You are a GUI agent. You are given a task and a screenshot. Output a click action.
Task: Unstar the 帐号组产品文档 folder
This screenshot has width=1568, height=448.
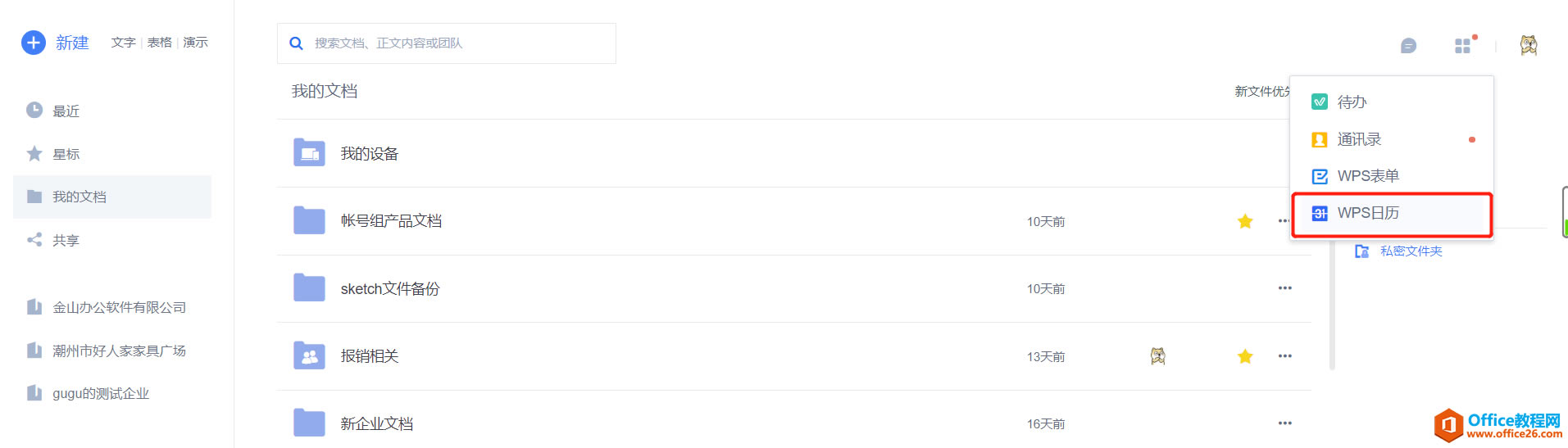1245,221
